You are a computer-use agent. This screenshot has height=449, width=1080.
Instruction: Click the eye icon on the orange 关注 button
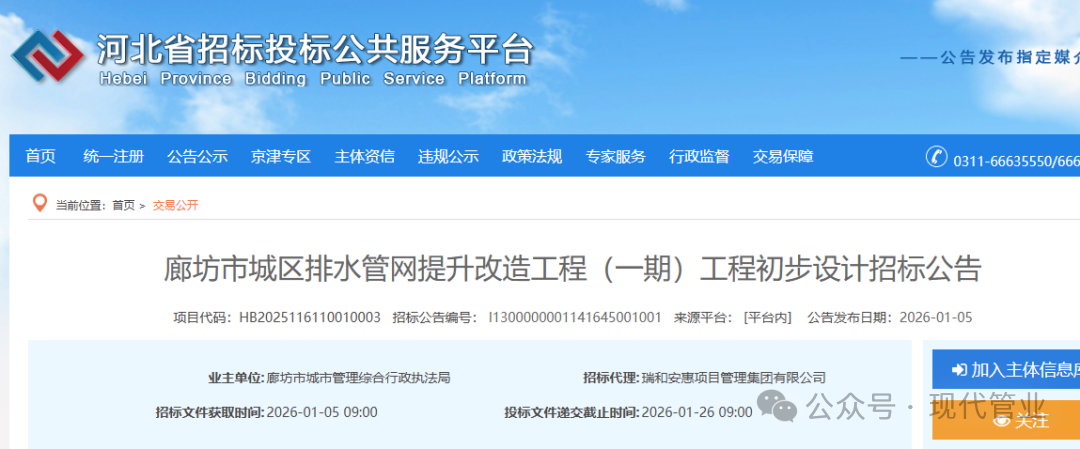coord(1003,421)
